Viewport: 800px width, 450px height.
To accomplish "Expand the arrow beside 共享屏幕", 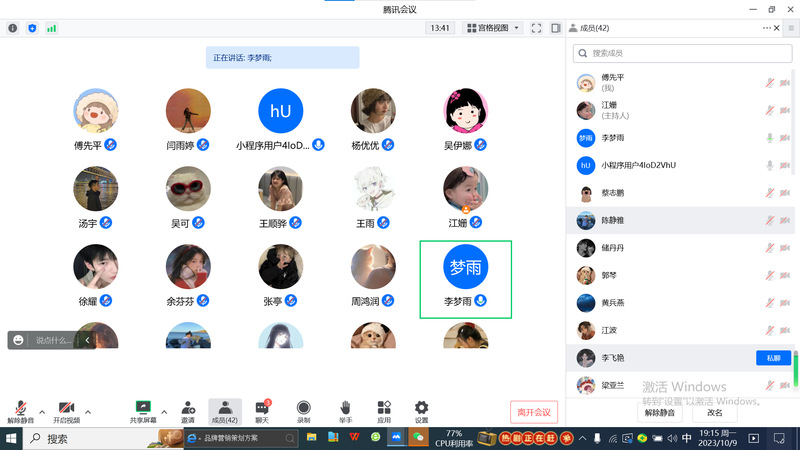I will pos(164,411).
